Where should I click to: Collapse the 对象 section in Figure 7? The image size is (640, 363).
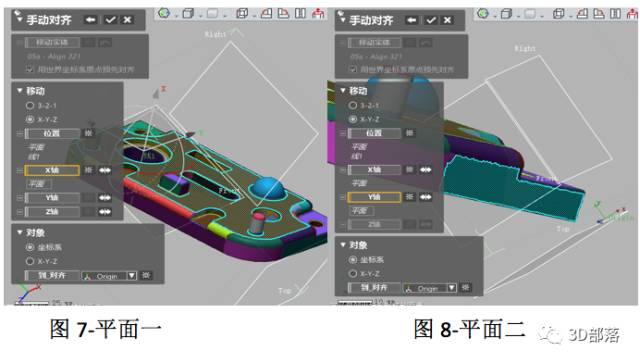19,232
